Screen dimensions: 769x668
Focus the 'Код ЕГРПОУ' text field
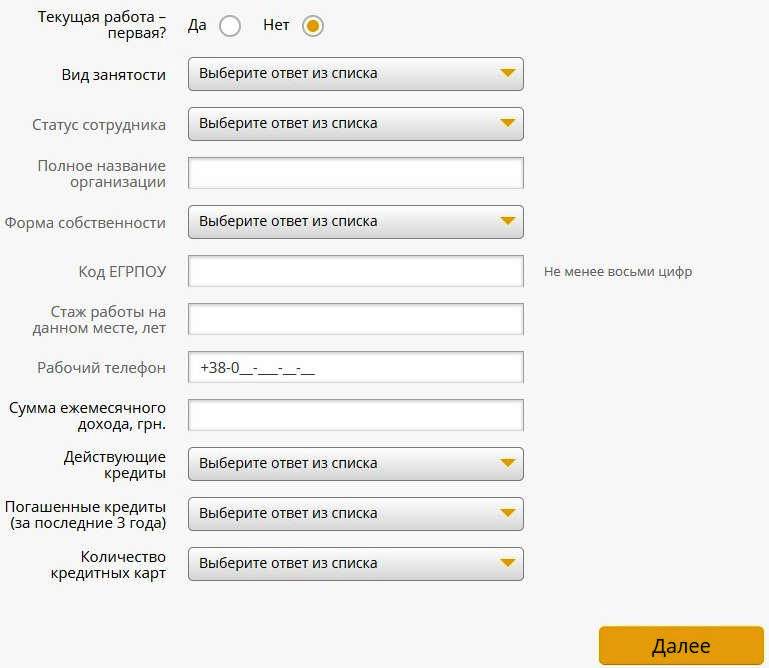point(355,271)
